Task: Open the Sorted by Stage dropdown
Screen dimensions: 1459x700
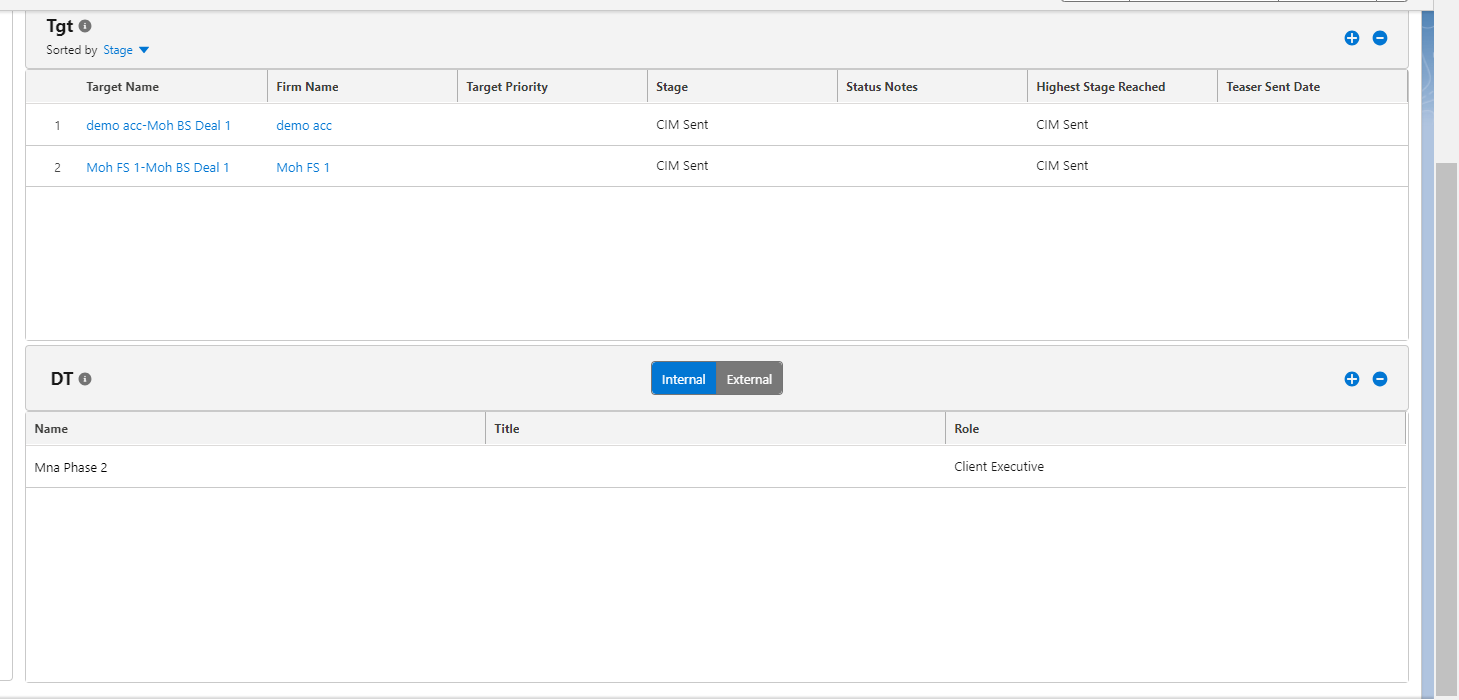Action: pos(126,50)
